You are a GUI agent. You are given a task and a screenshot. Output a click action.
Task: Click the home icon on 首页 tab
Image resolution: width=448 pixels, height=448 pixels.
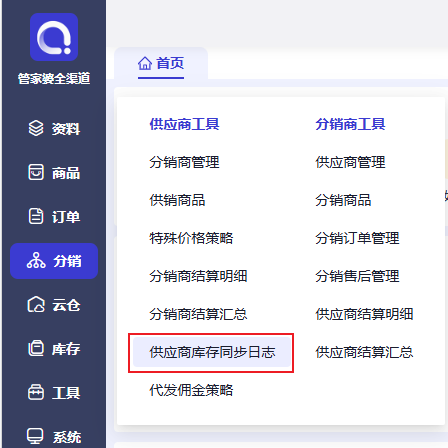click(x=145, y=63)
